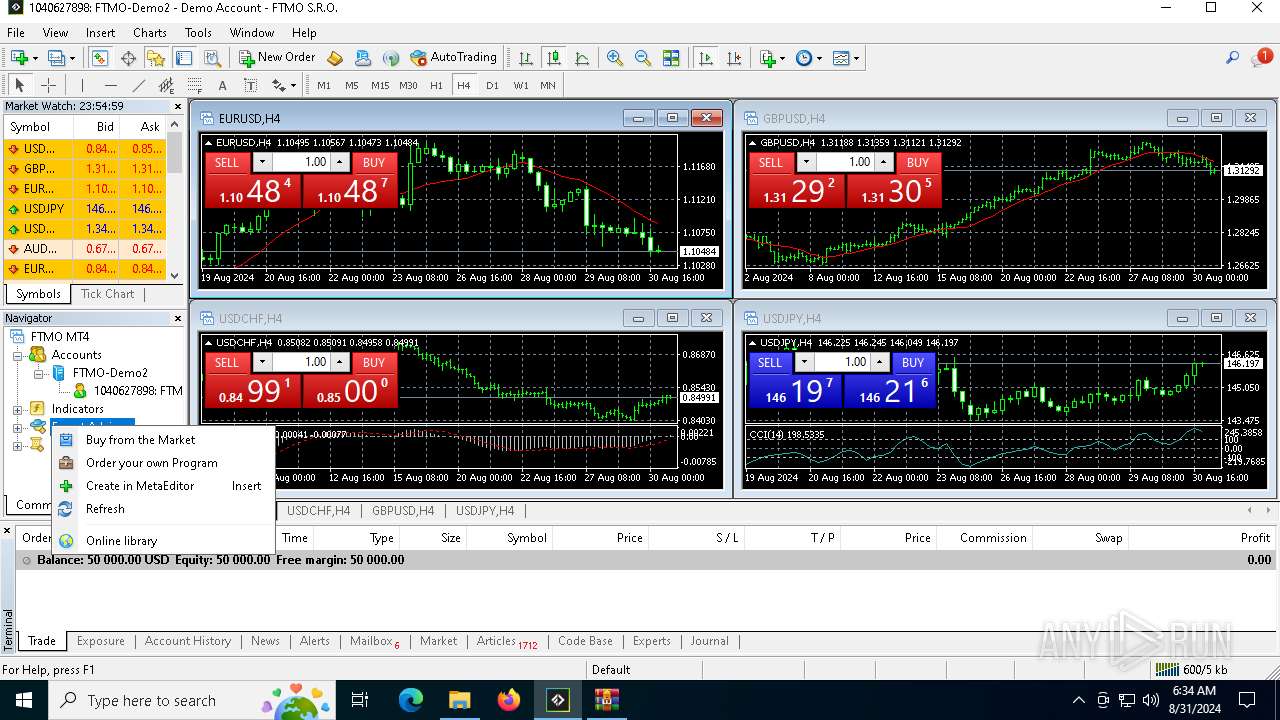
Task: Select the trendline drawing tool
Action: (x=138, y=85)
